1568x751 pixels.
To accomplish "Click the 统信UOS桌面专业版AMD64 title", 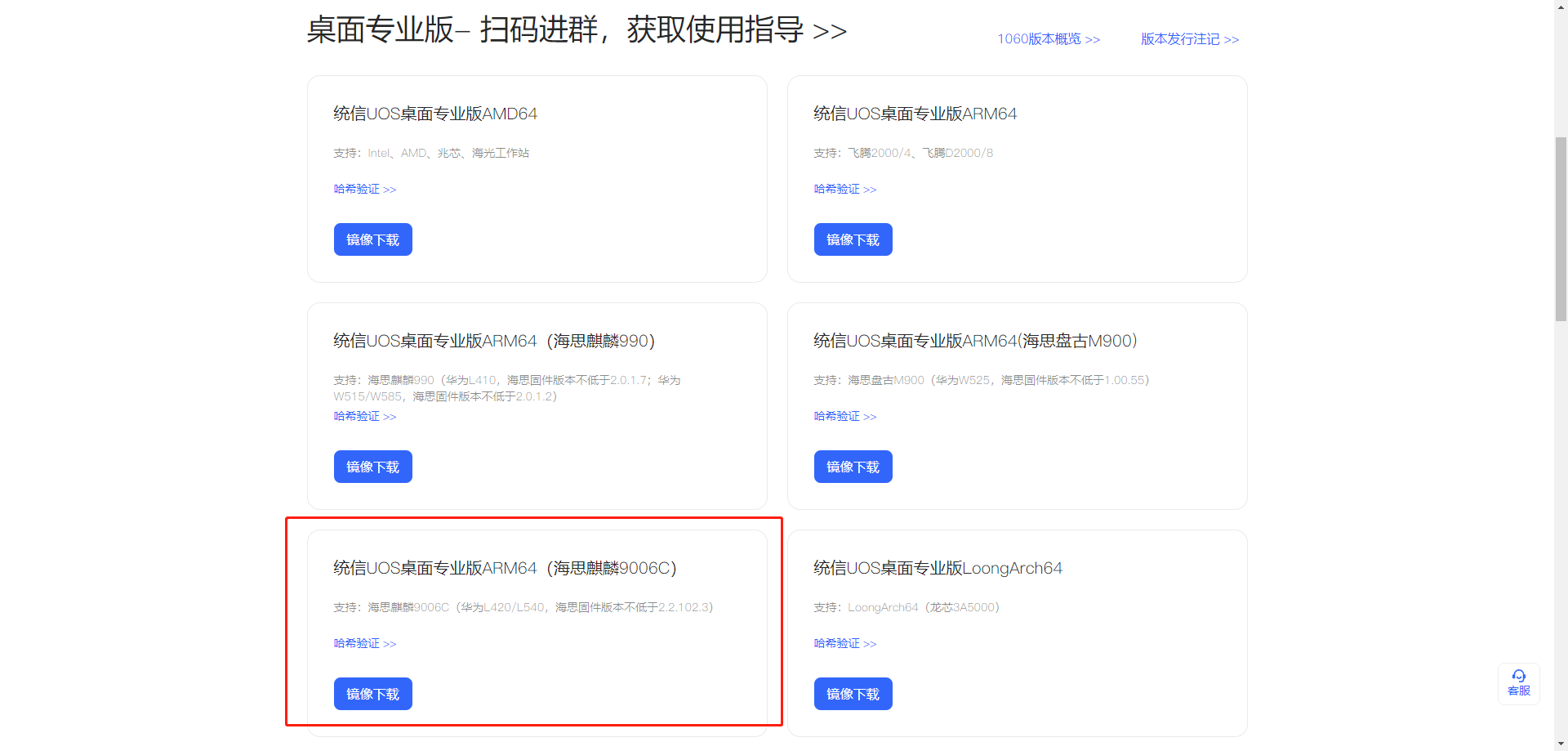I will click(x=435, y=114).
